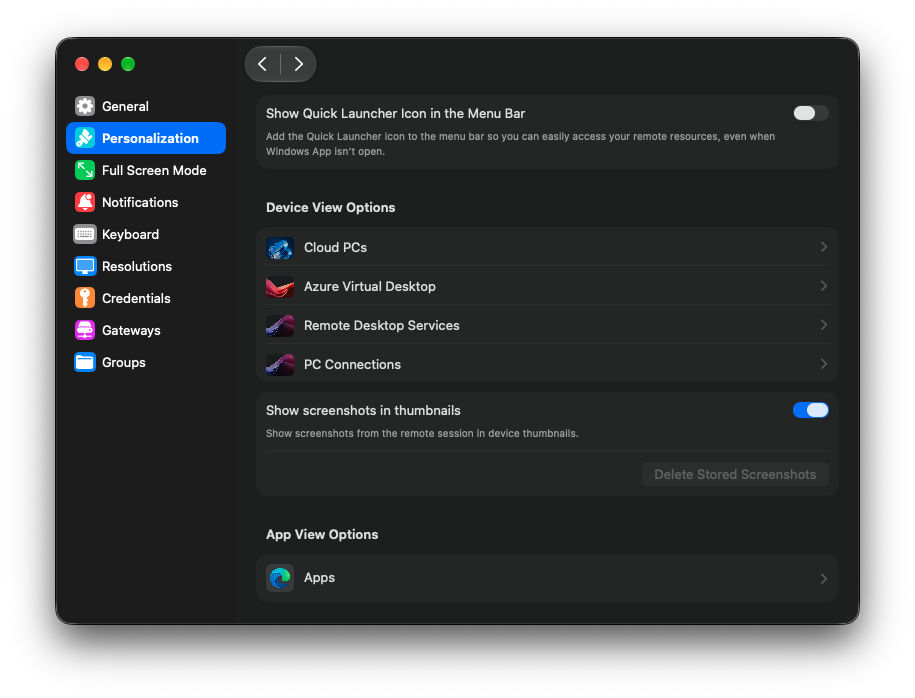Expand Remote Desktop Services chevron
The image size is (915, 698).
point(823,325)
